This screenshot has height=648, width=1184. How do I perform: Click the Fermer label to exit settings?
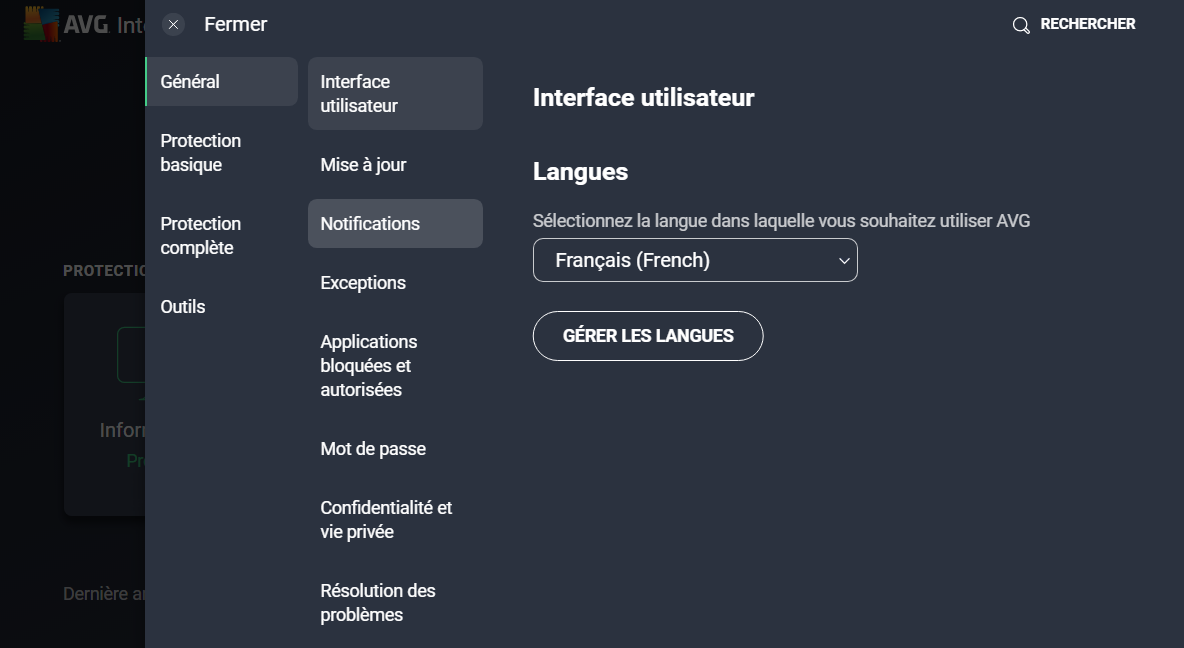pyautogui.click(x=235, y=24)
